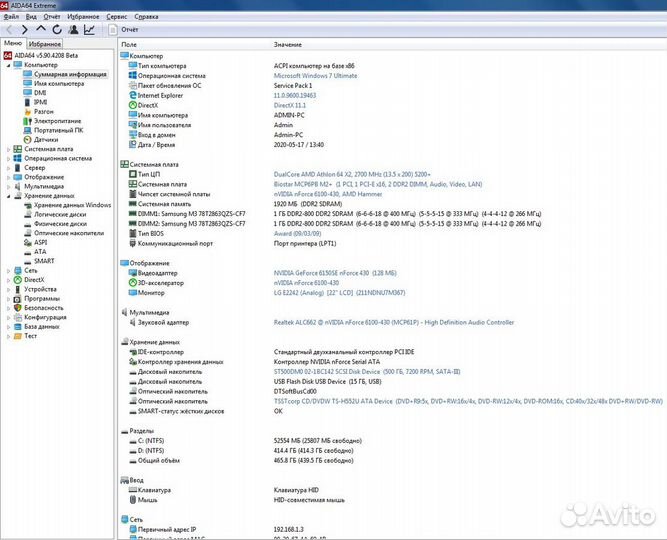Open the Microsoft Windows 7 Ultimate link
This screenshot has height=540, width=667.
coord(314,75)
